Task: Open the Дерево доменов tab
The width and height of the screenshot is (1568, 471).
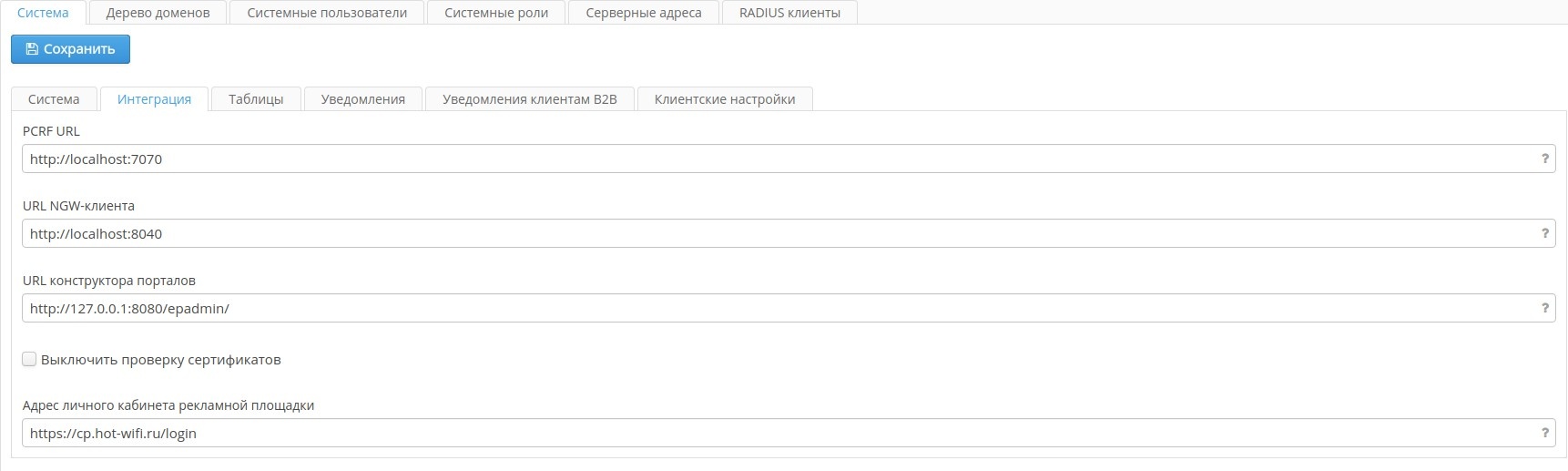Action: (x=158, y=13)
